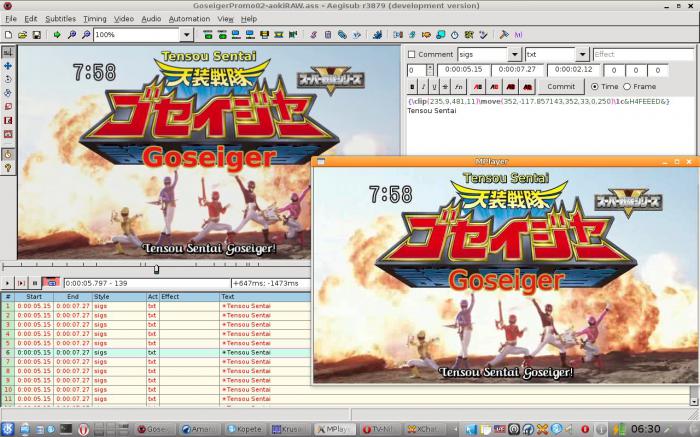Select the Time radio button
The height and width of the screenshot is (437, 700).
pyautogui.click(x=595, y=87)
